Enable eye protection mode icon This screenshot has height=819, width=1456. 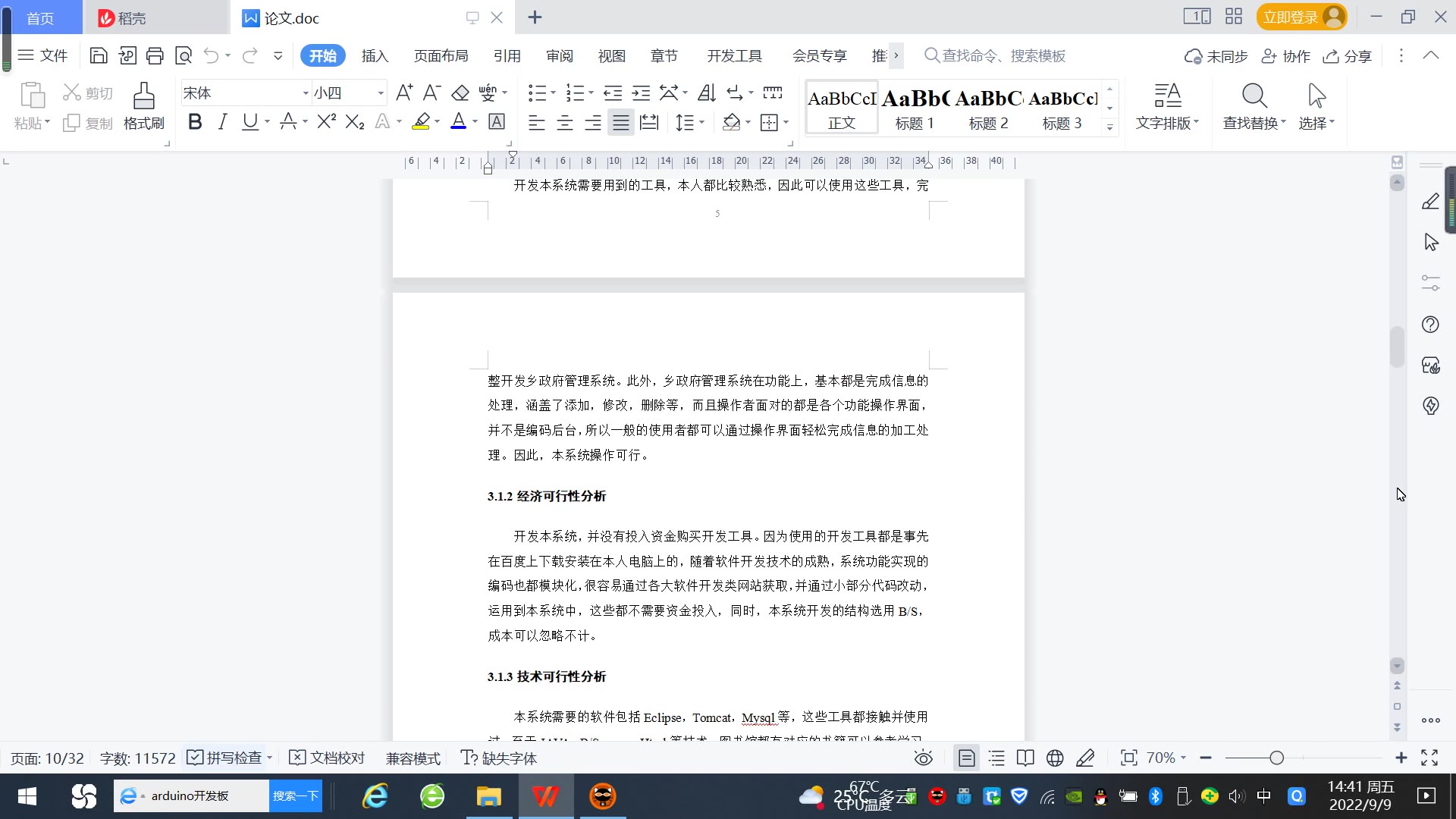(923, 758)
